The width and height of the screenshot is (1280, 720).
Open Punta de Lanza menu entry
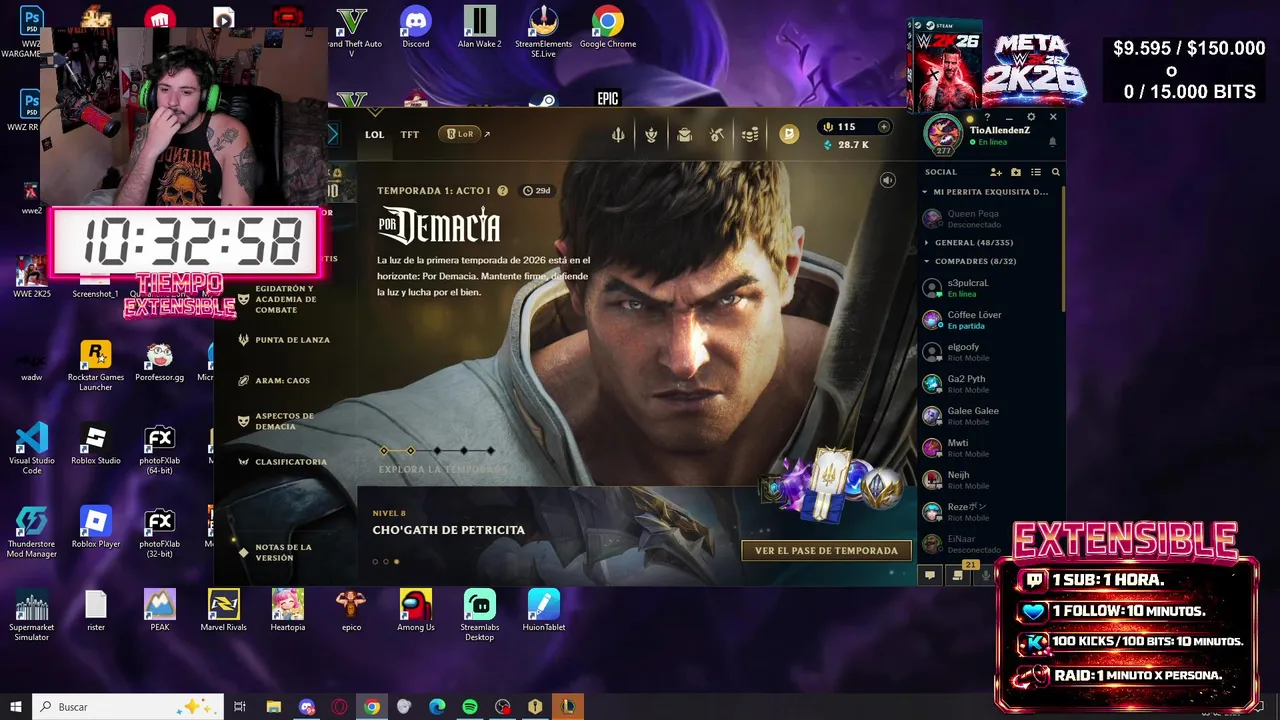click(284, 340)
